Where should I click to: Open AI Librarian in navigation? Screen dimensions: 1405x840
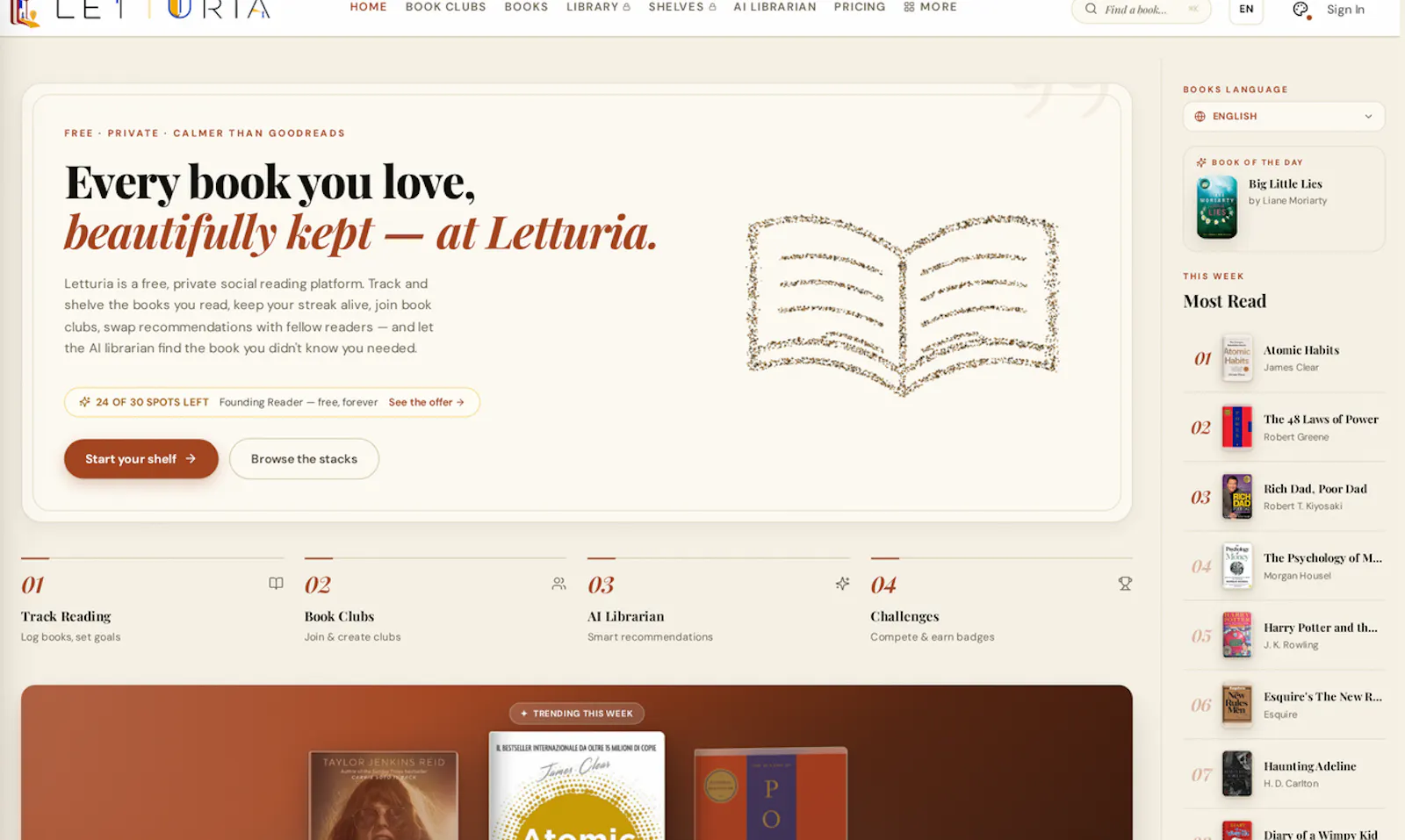[x=775, y=7]
